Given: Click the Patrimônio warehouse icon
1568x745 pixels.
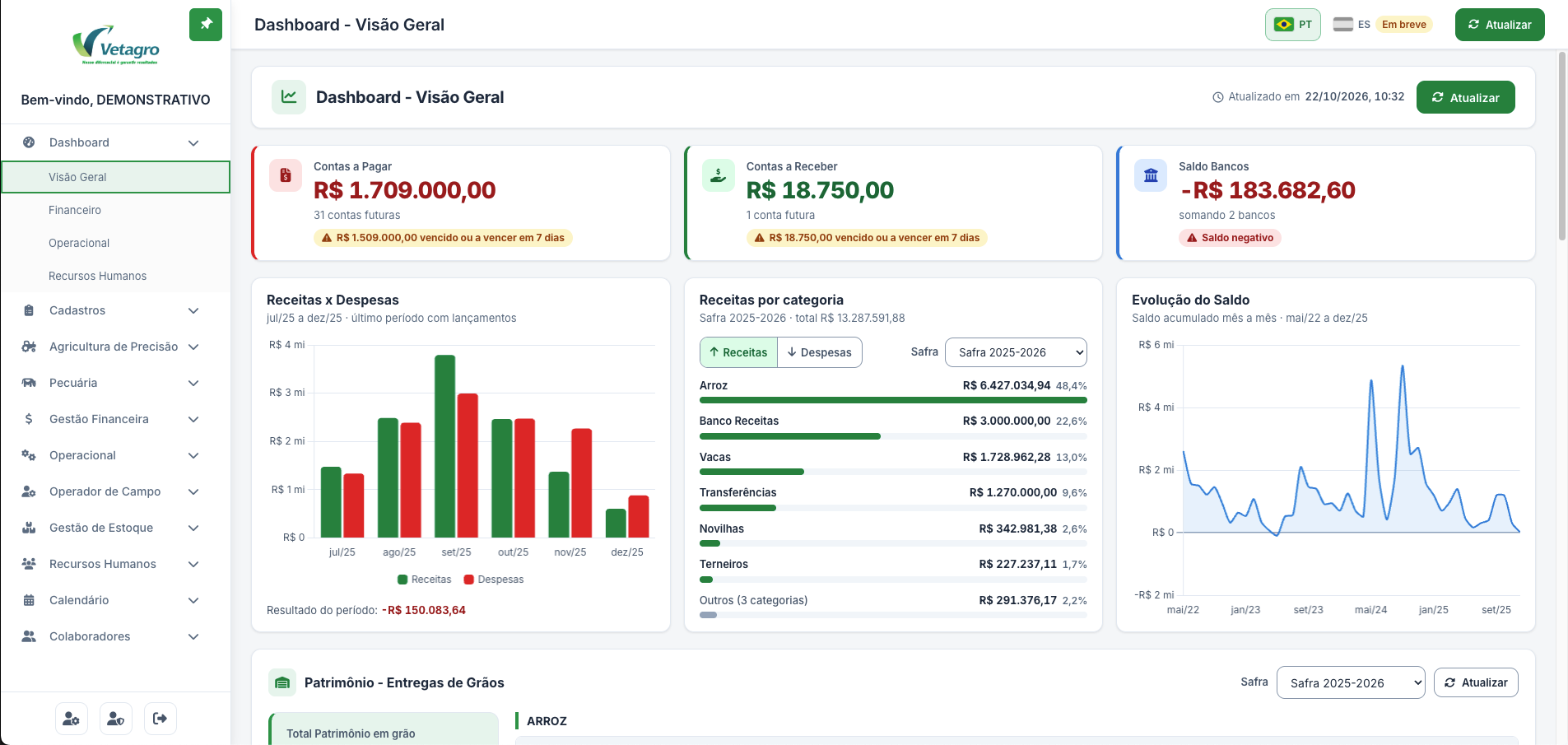Looking at the screenshot, I should pos(282,682).
